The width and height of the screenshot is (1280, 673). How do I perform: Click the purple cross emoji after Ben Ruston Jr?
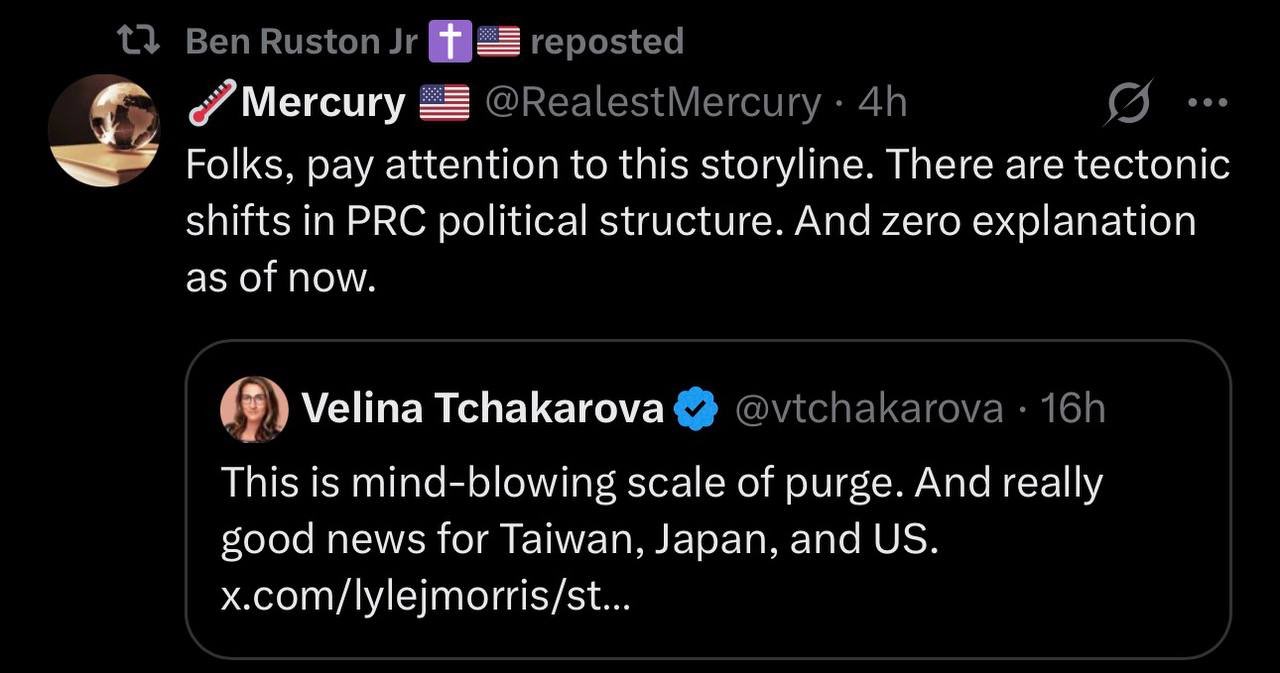pos(447,41)
